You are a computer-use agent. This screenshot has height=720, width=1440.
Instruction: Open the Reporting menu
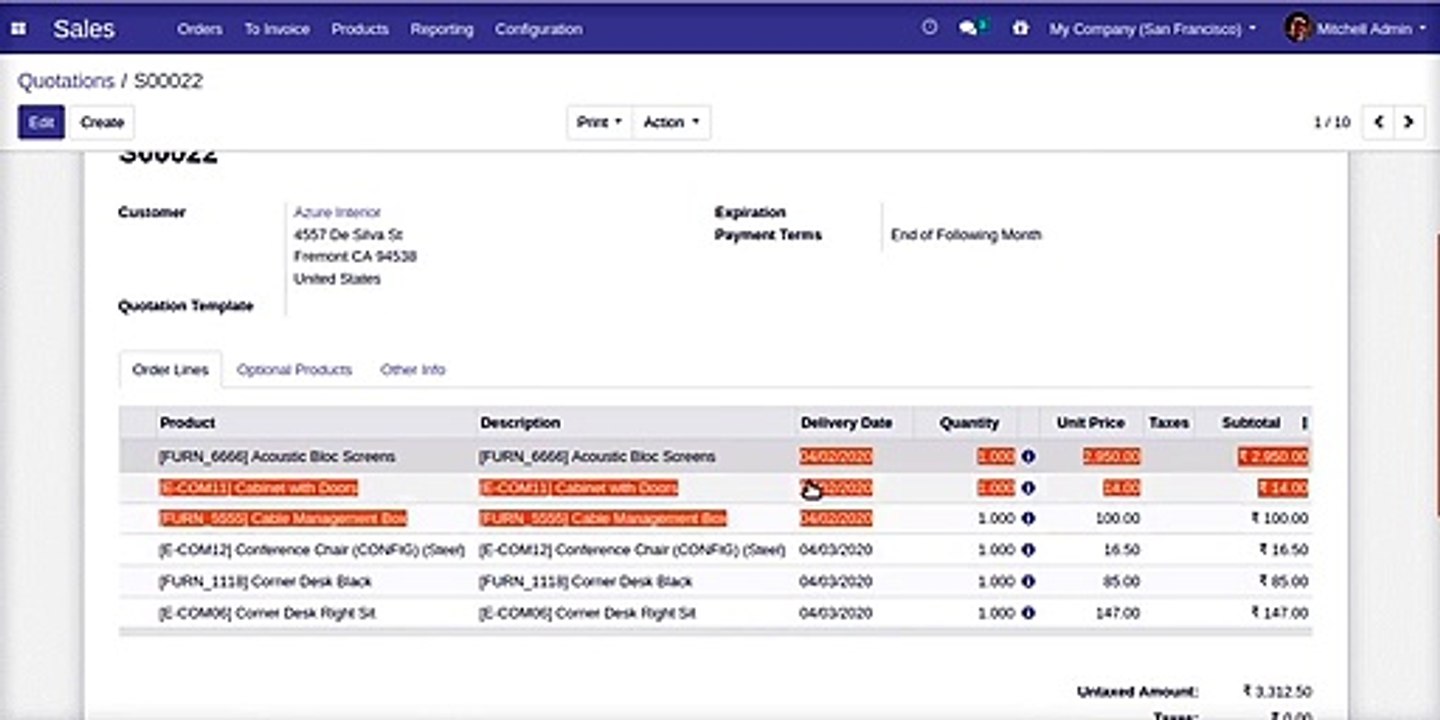[442, 29]
